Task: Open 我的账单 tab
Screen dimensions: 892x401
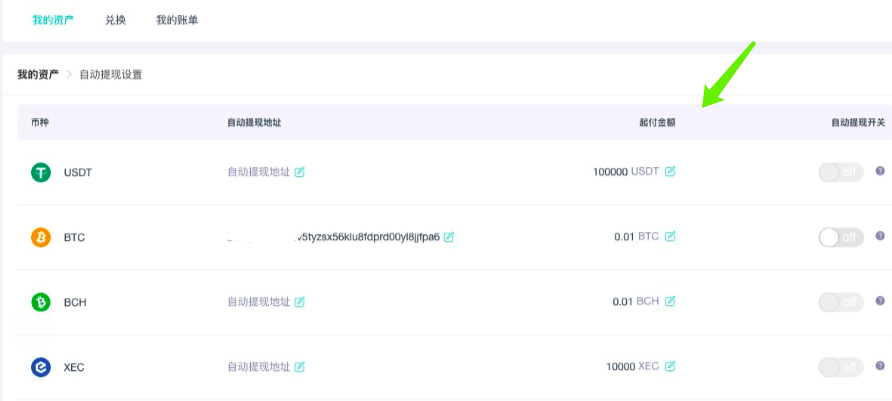Action: pyautogui.click(x=177, y=20)
